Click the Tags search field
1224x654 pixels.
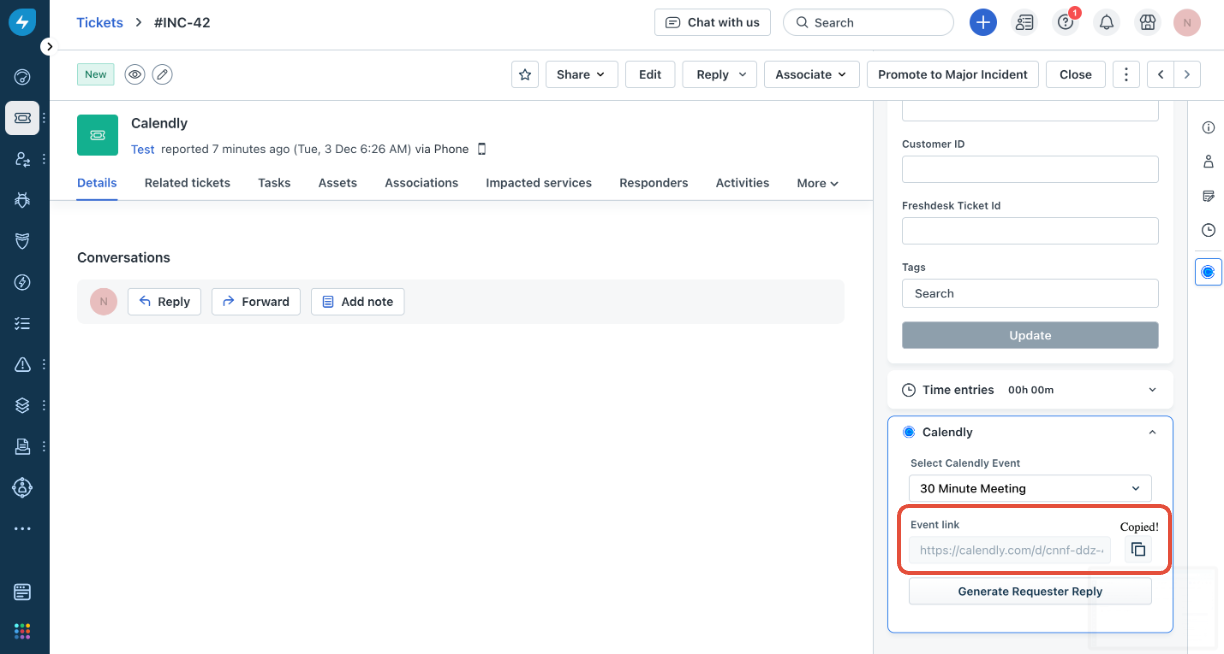click(1030, 293)
